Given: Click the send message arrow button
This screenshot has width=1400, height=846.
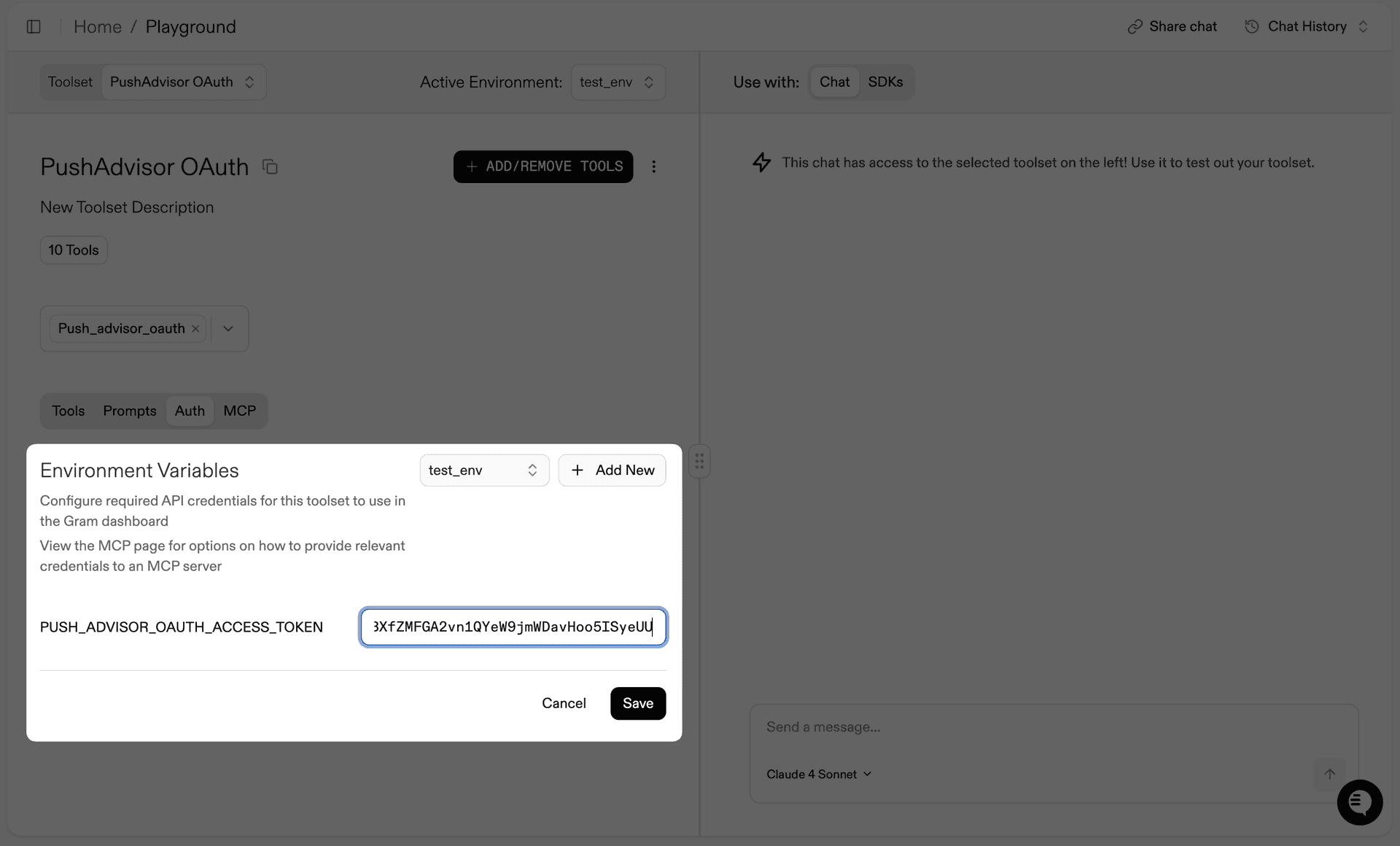Looking at the screenshot, I should [1330, 774].
